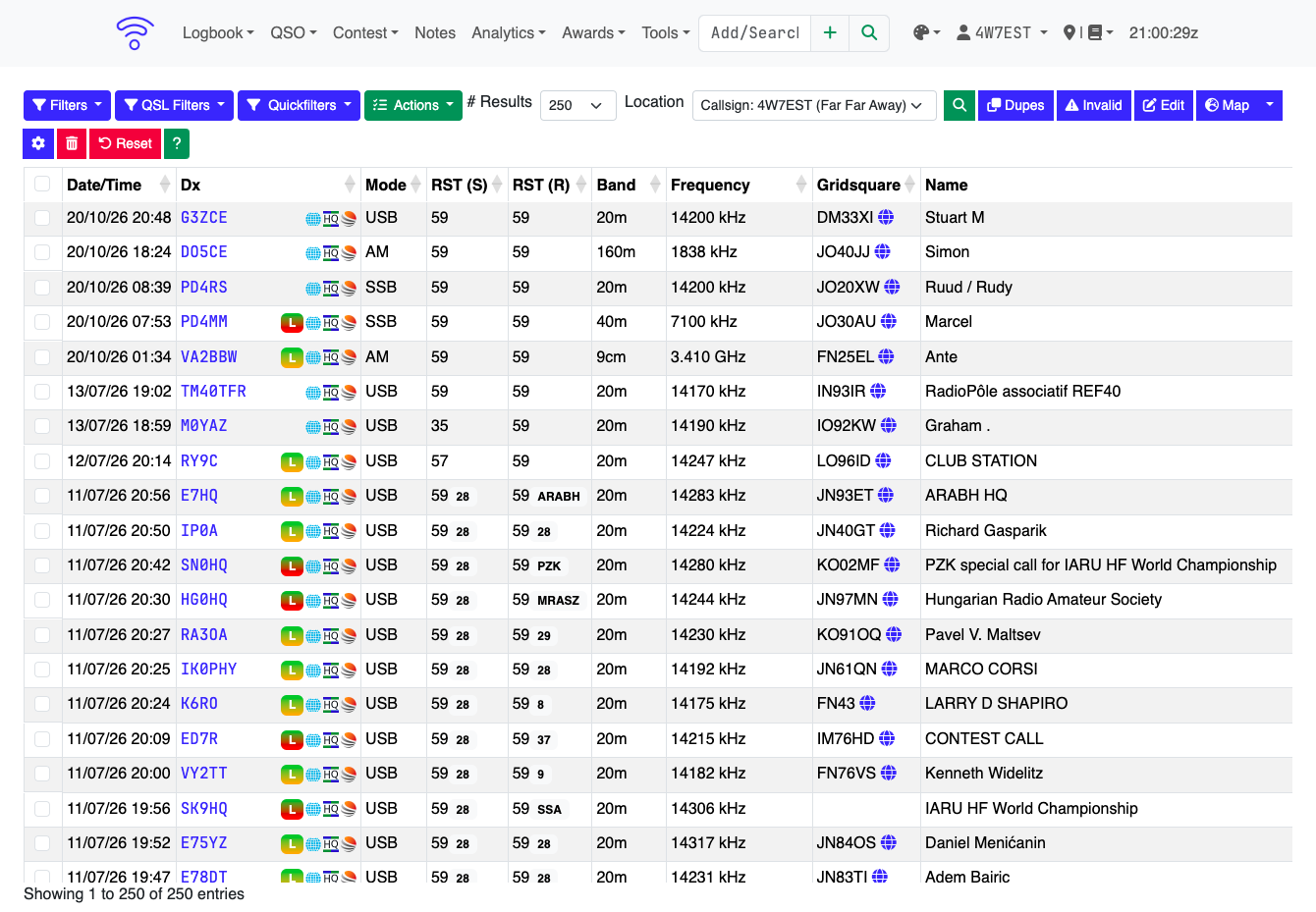Click the red trash delete button
The width and height of the screenshot is (1316, 912).
[x=72, y=143]
